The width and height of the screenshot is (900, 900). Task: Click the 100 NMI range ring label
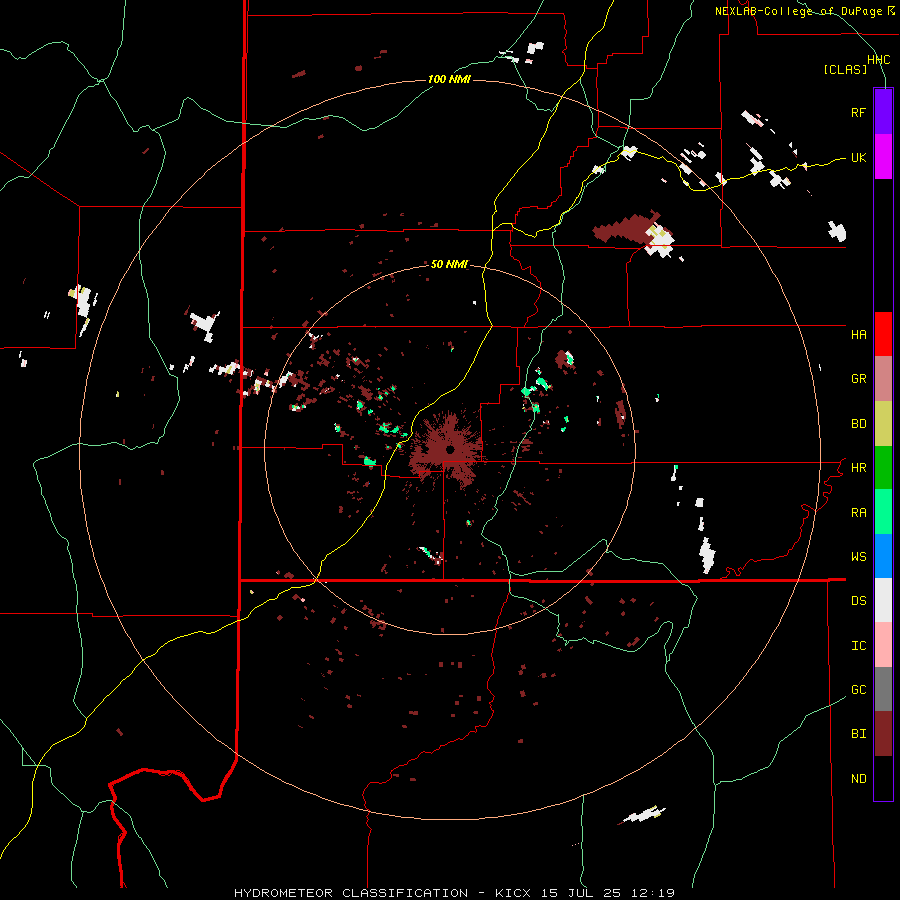[449, 79]
